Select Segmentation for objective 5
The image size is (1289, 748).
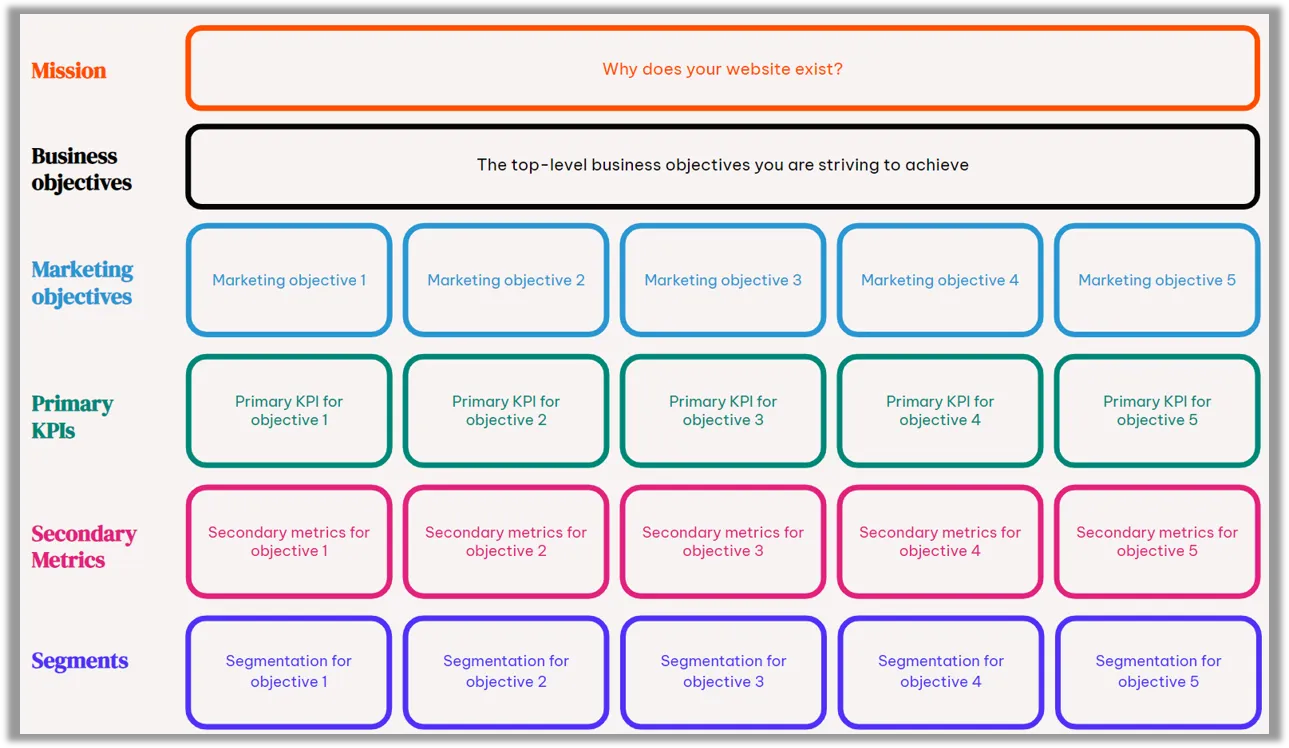coord(1158,672)
